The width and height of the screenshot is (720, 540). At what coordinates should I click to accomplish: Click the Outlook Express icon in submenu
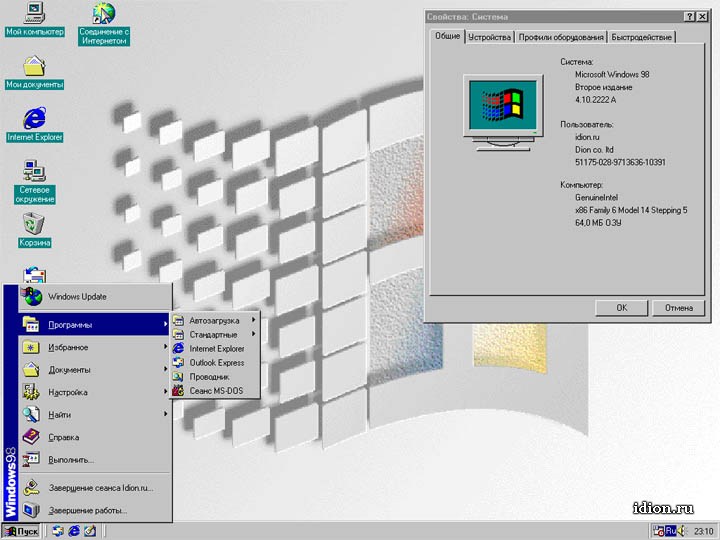tap(178, 362)
